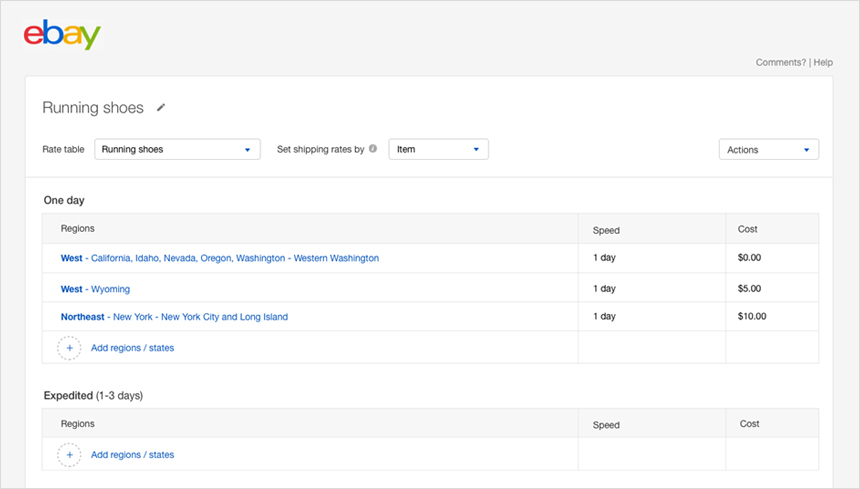This screenshot has height=489, width=860.
Task: Click Regions header in Expedited table
Action: 77,424
